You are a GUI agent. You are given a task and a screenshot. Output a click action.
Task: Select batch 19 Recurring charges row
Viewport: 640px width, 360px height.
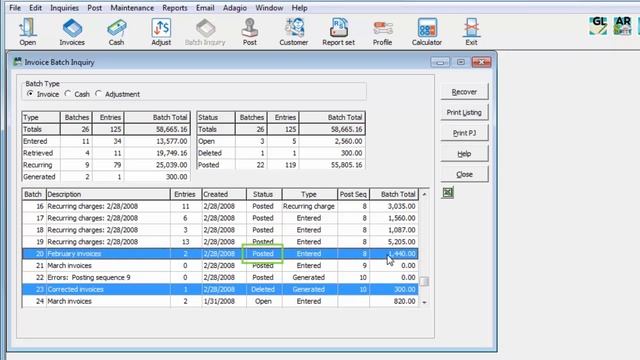coord(220,242)
